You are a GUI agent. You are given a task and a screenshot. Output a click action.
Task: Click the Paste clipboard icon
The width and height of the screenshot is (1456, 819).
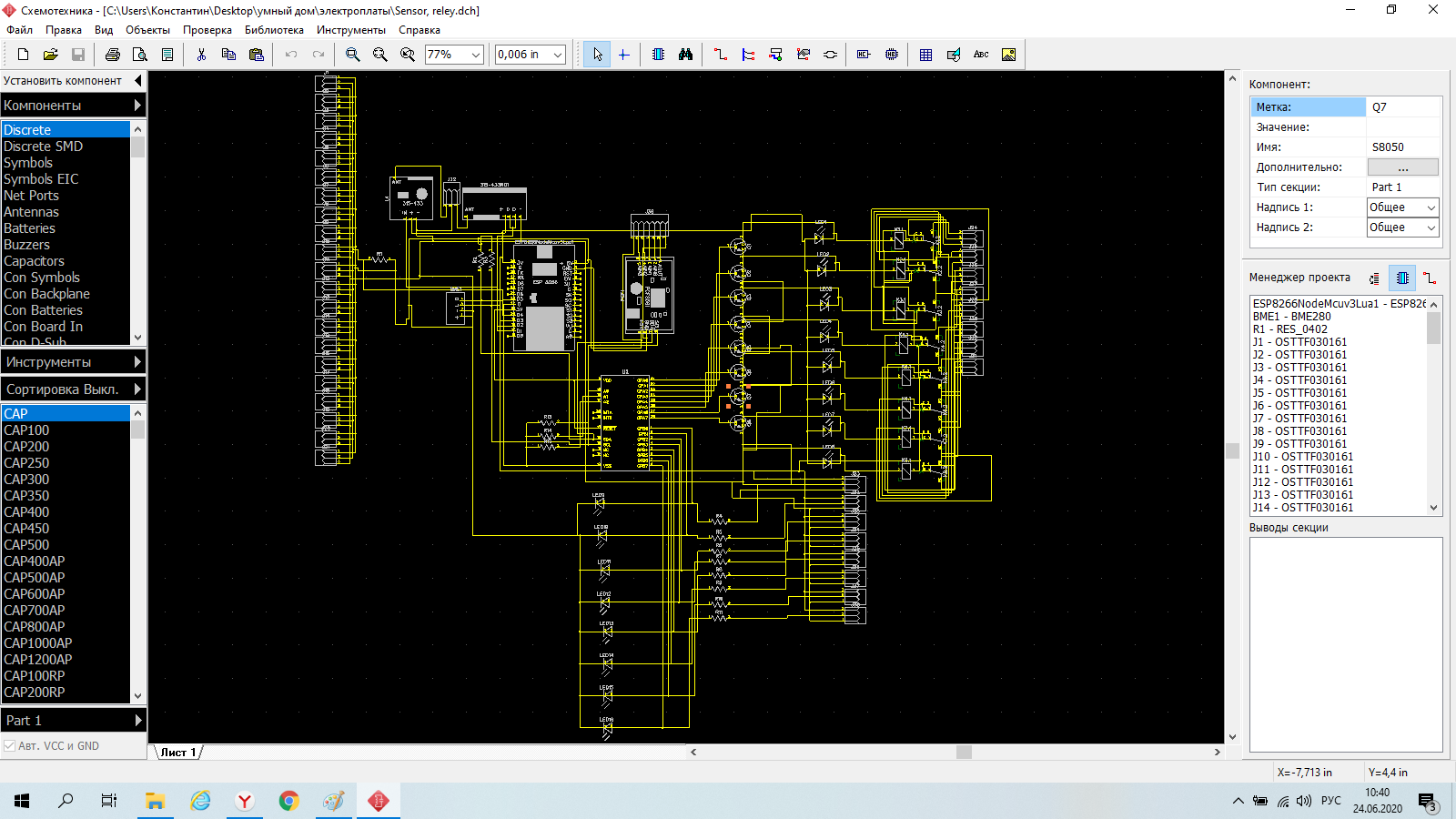point(257,55)
